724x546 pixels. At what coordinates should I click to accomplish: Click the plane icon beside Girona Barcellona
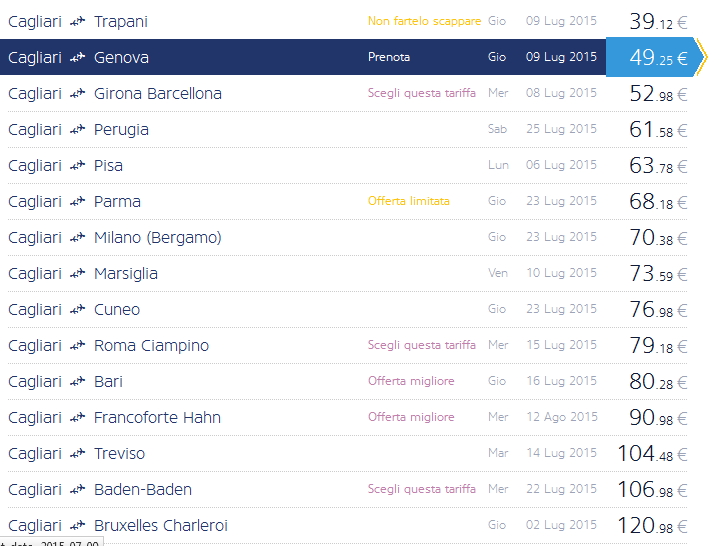78,94
